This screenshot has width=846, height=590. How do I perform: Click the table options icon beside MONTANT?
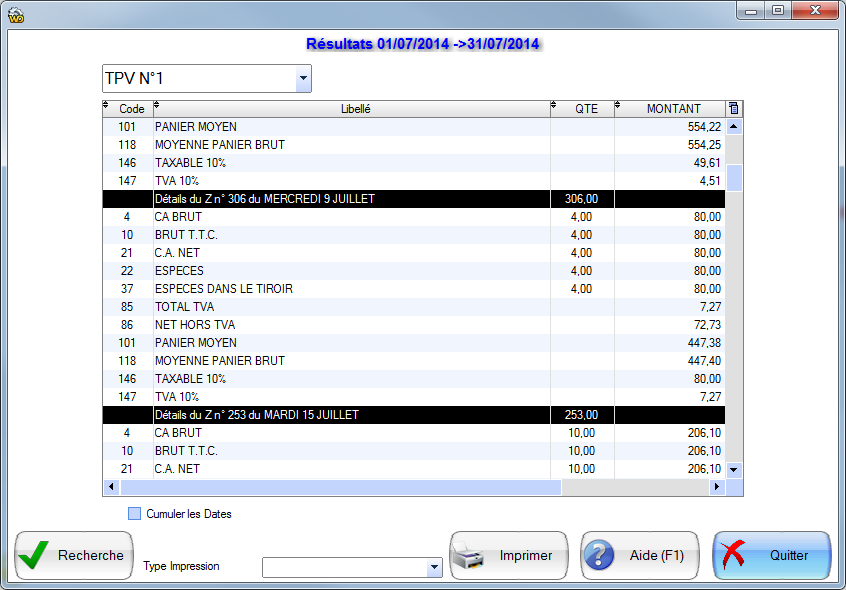pos(734,109)
